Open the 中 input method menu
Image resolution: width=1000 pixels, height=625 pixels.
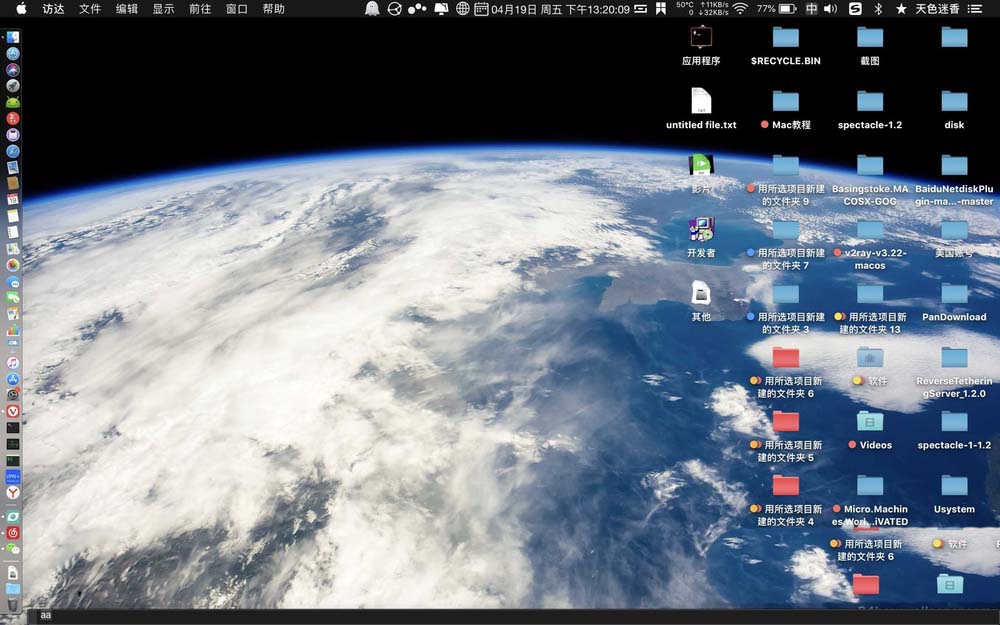pos(811,9)
